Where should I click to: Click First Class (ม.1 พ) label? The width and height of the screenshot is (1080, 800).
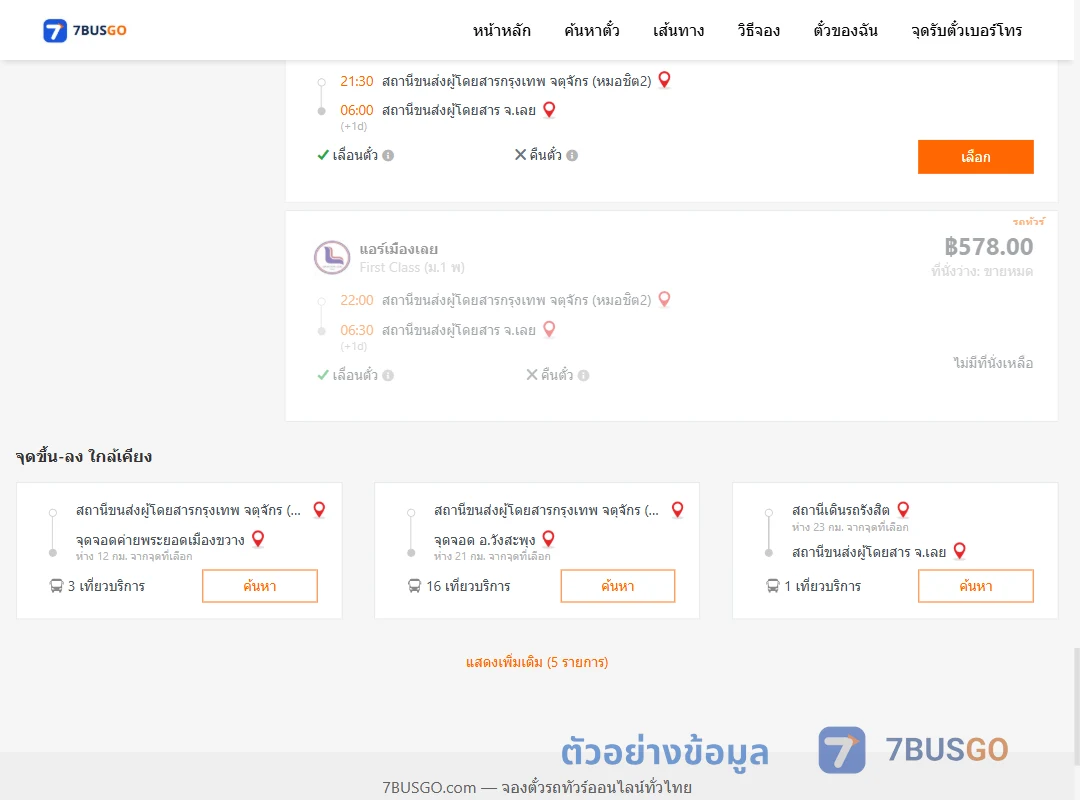tap(412, 267)
